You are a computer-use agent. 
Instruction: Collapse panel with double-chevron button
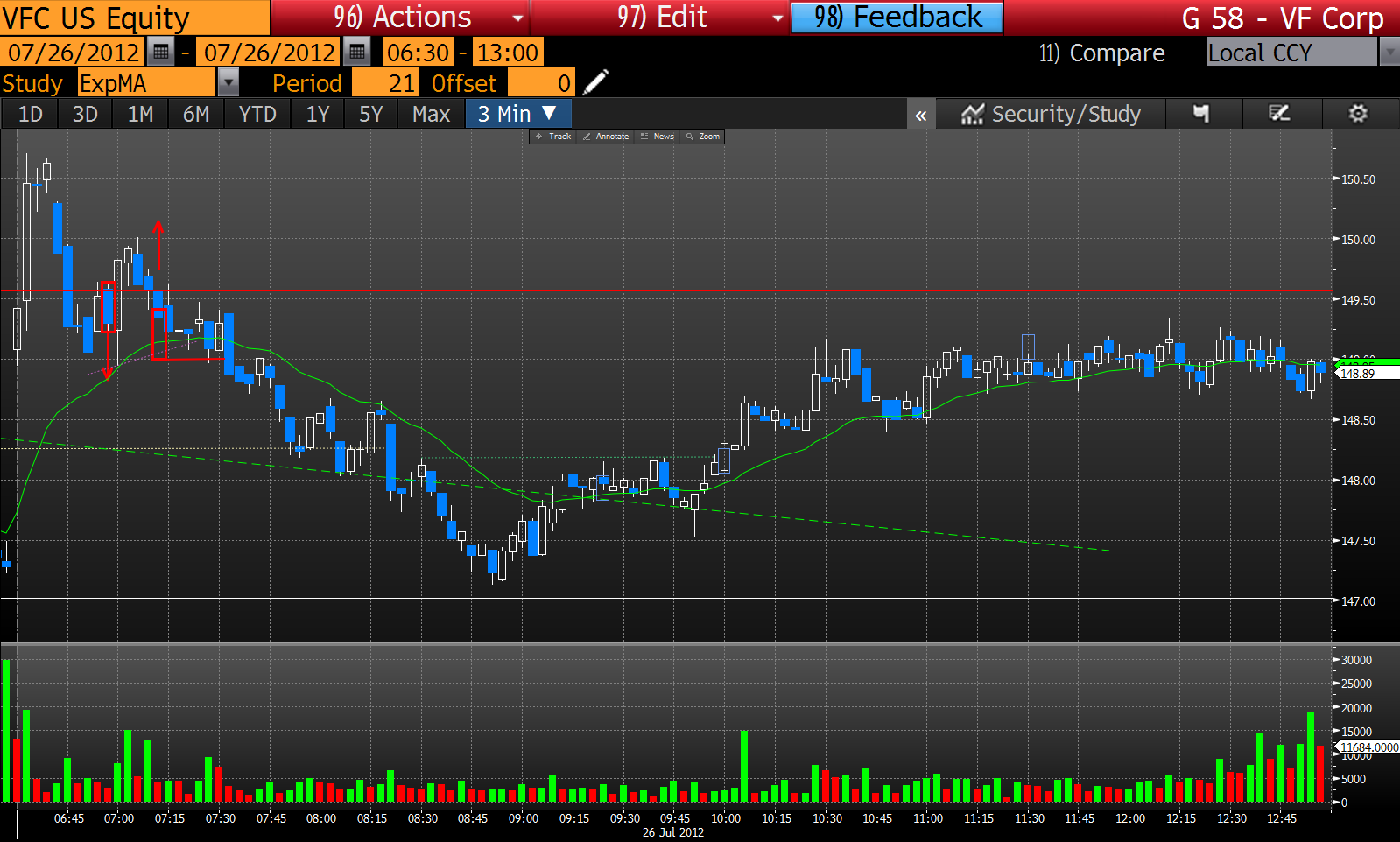(920, 114)
